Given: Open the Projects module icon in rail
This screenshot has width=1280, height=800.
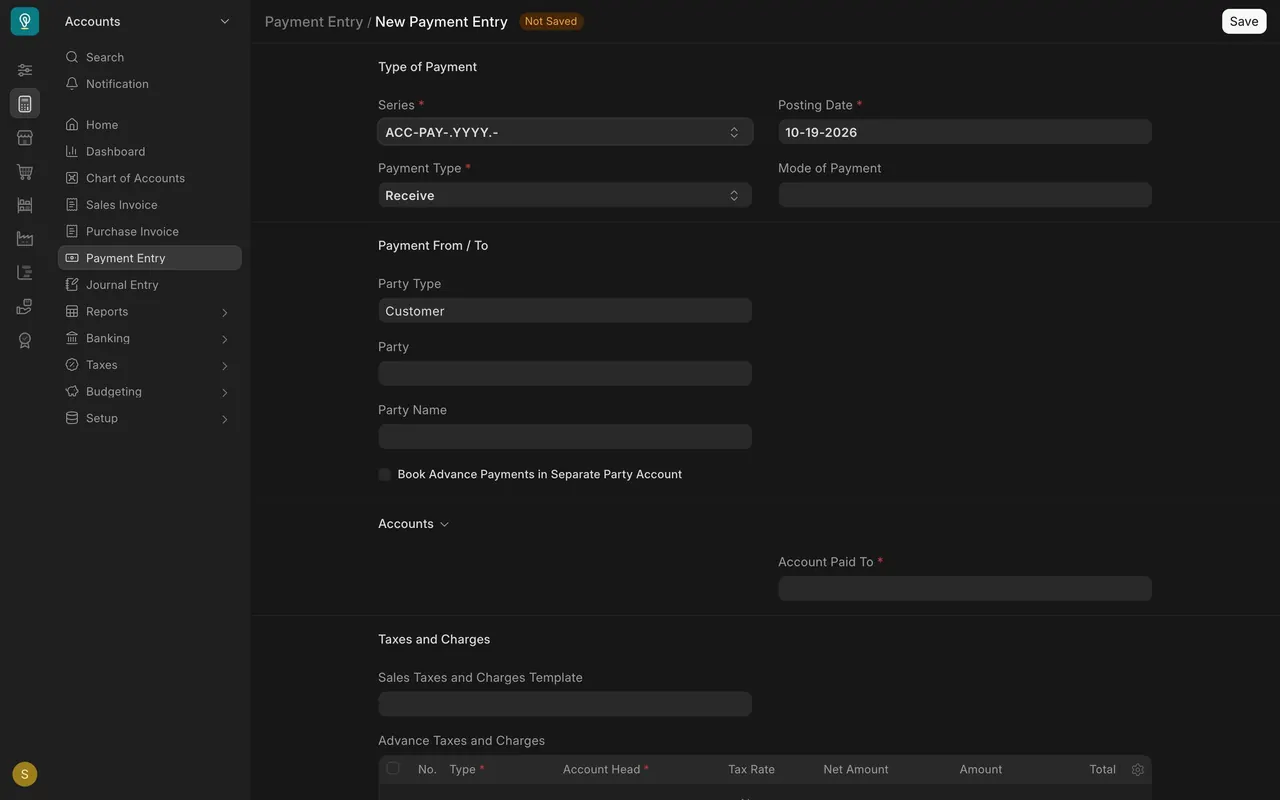Looking at the screenshot, I should 25,273.
